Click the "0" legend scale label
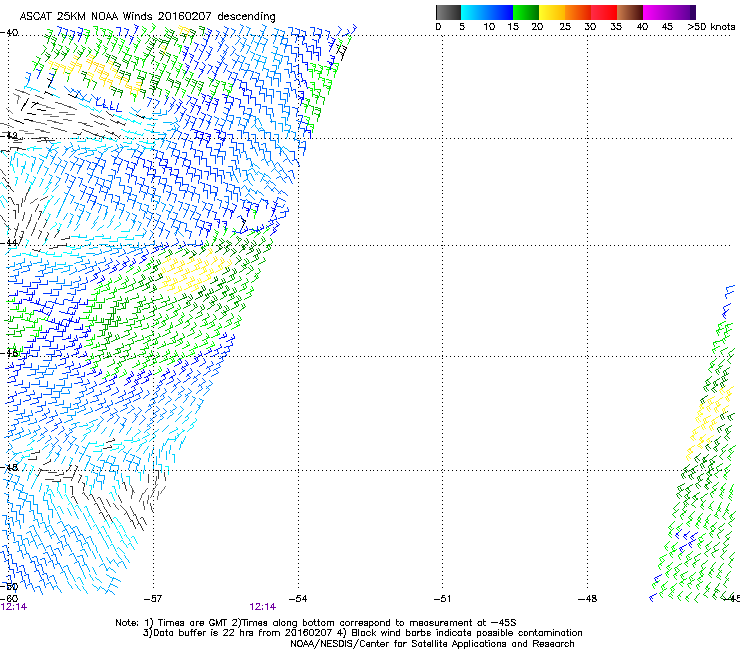Image resolution: width=740 pixels, height=650 pixels. [x=438, y=27]
